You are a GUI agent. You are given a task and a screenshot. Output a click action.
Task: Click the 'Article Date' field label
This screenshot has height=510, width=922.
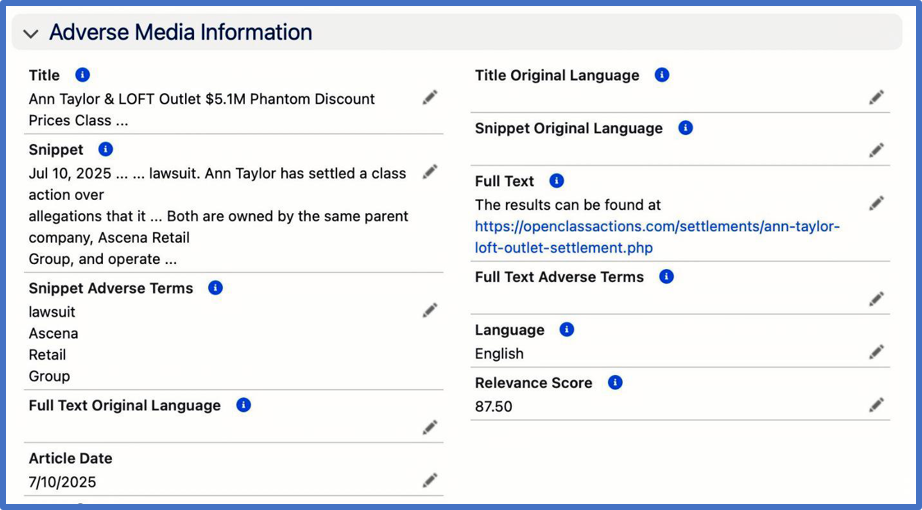(x=71, y=458)
